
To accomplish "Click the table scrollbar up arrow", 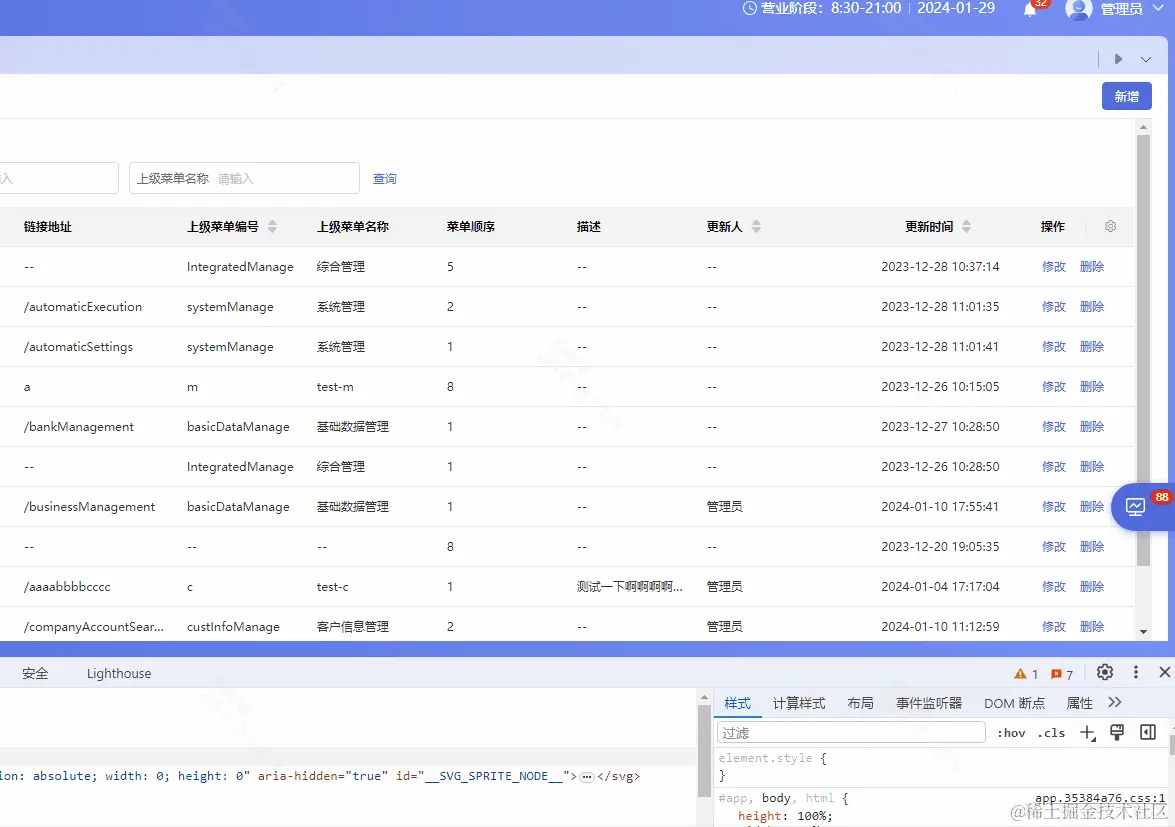I will (x=1143, y=127).
